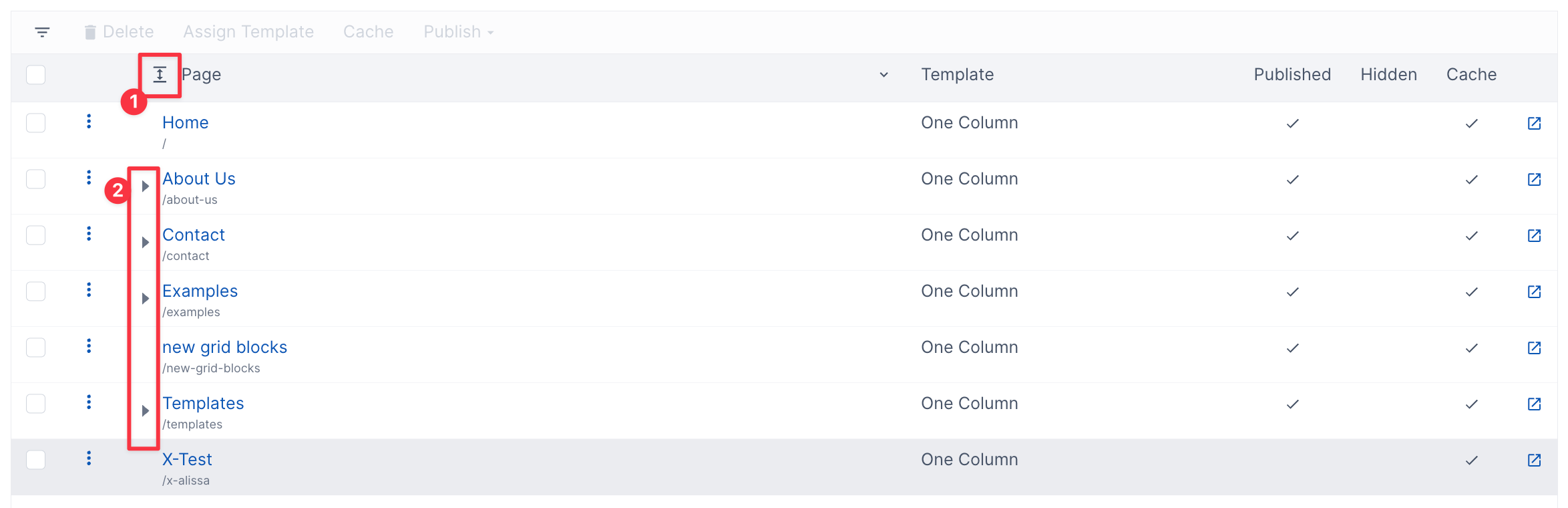Click Assign Template in the toolbar
Image resolution: width=1568 pixels, height=508 pixels.
pyautogui.click(x=248, y=32)
